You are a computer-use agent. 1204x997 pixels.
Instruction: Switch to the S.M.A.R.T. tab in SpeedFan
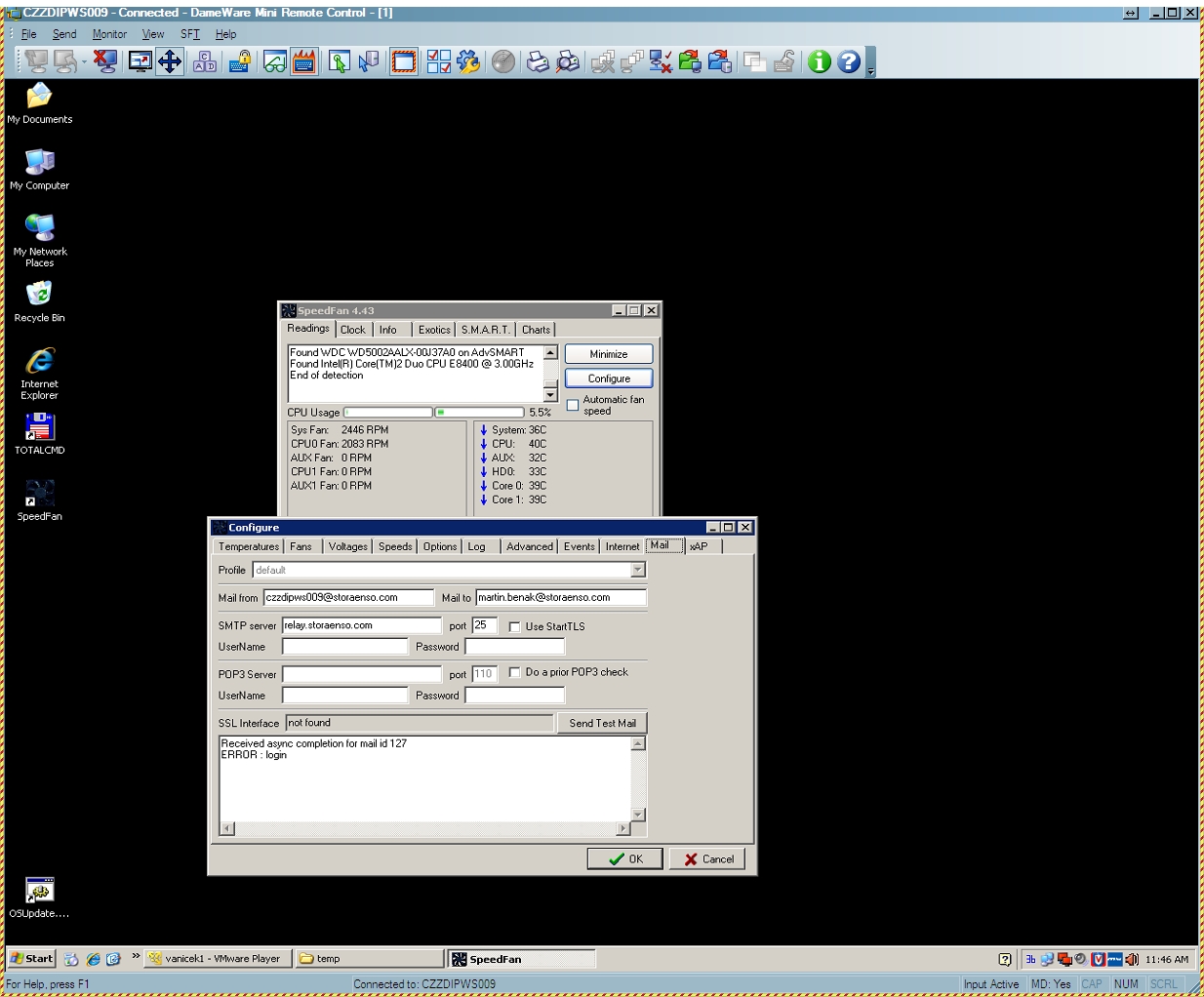[x=486, y=330]
